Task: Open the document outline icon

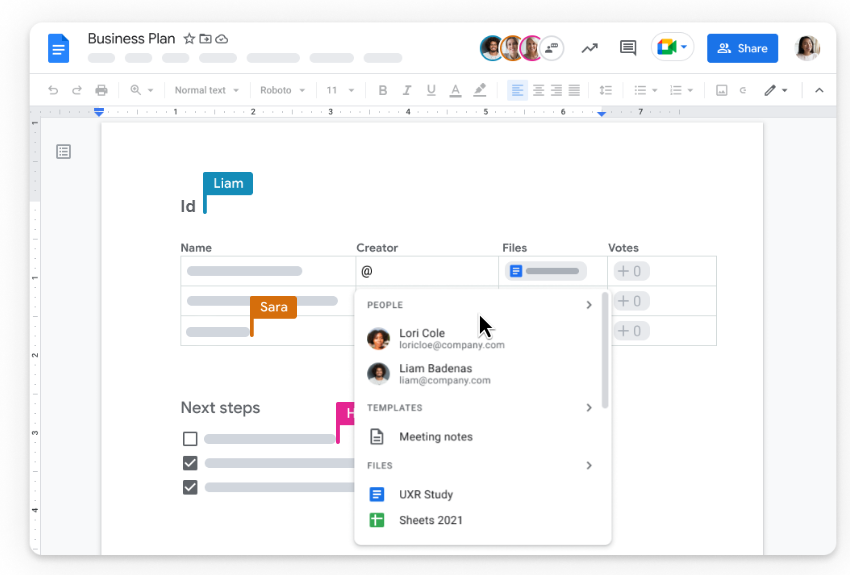Action: pyautogui.click(x=64, y=152)
